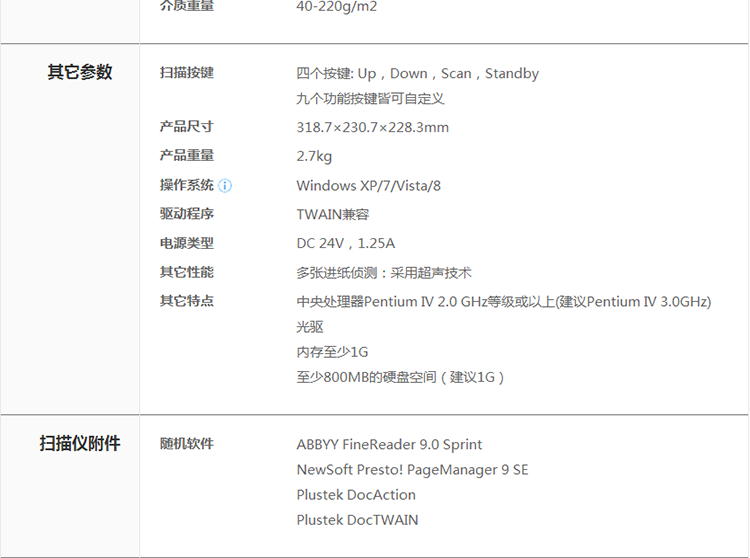The height and width of the screenshot is (558, 750).
Task: Click value Windows XP/7/Vista/8
Action: coord(368,186)
